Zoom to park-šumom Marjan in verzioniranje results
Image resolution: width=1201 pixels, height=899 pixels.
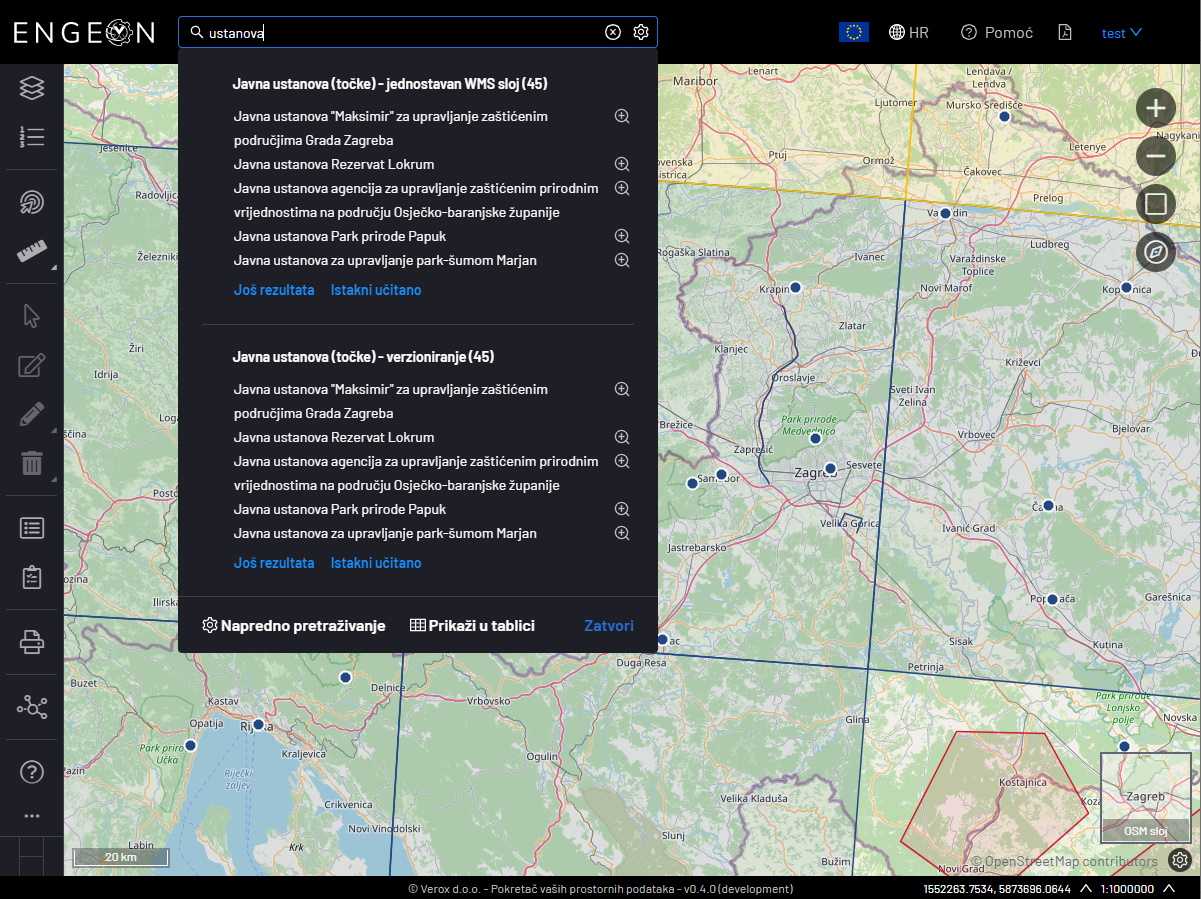[x=621, y=533]
